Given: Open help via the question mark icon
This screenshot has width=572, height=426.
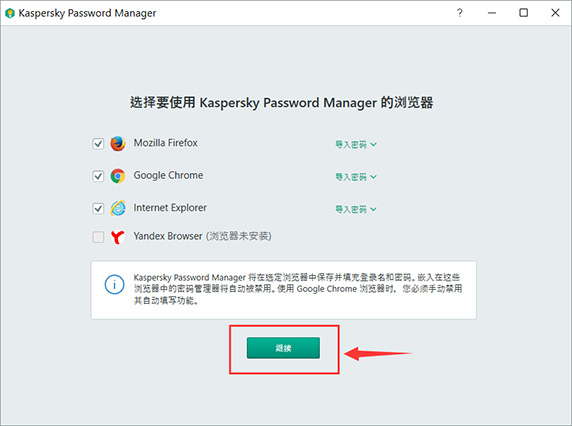Looking at the screenshot, I should coord(460,13).
